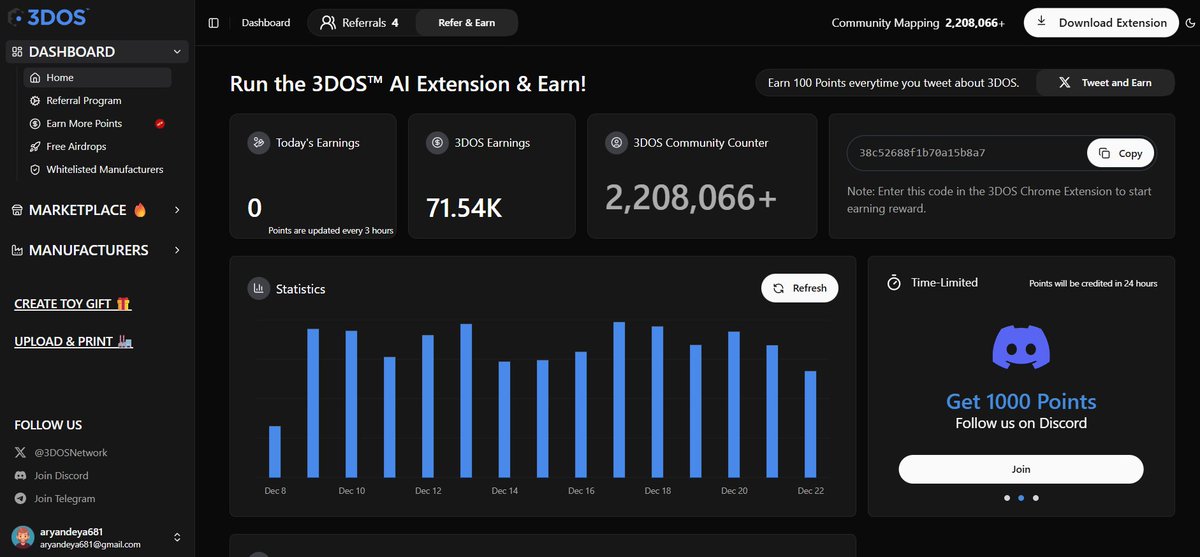Refresh the Statistics chart

point(800,288)
